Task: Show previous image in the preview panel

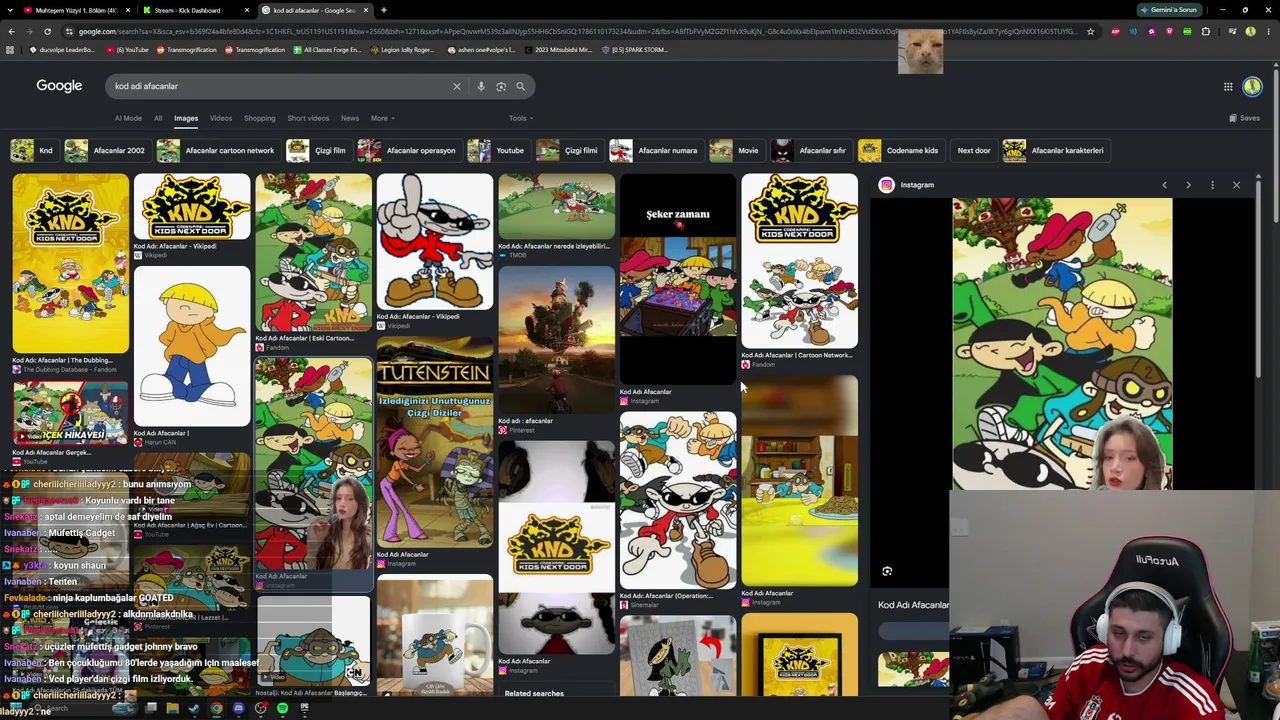Action: point(1164,185)
